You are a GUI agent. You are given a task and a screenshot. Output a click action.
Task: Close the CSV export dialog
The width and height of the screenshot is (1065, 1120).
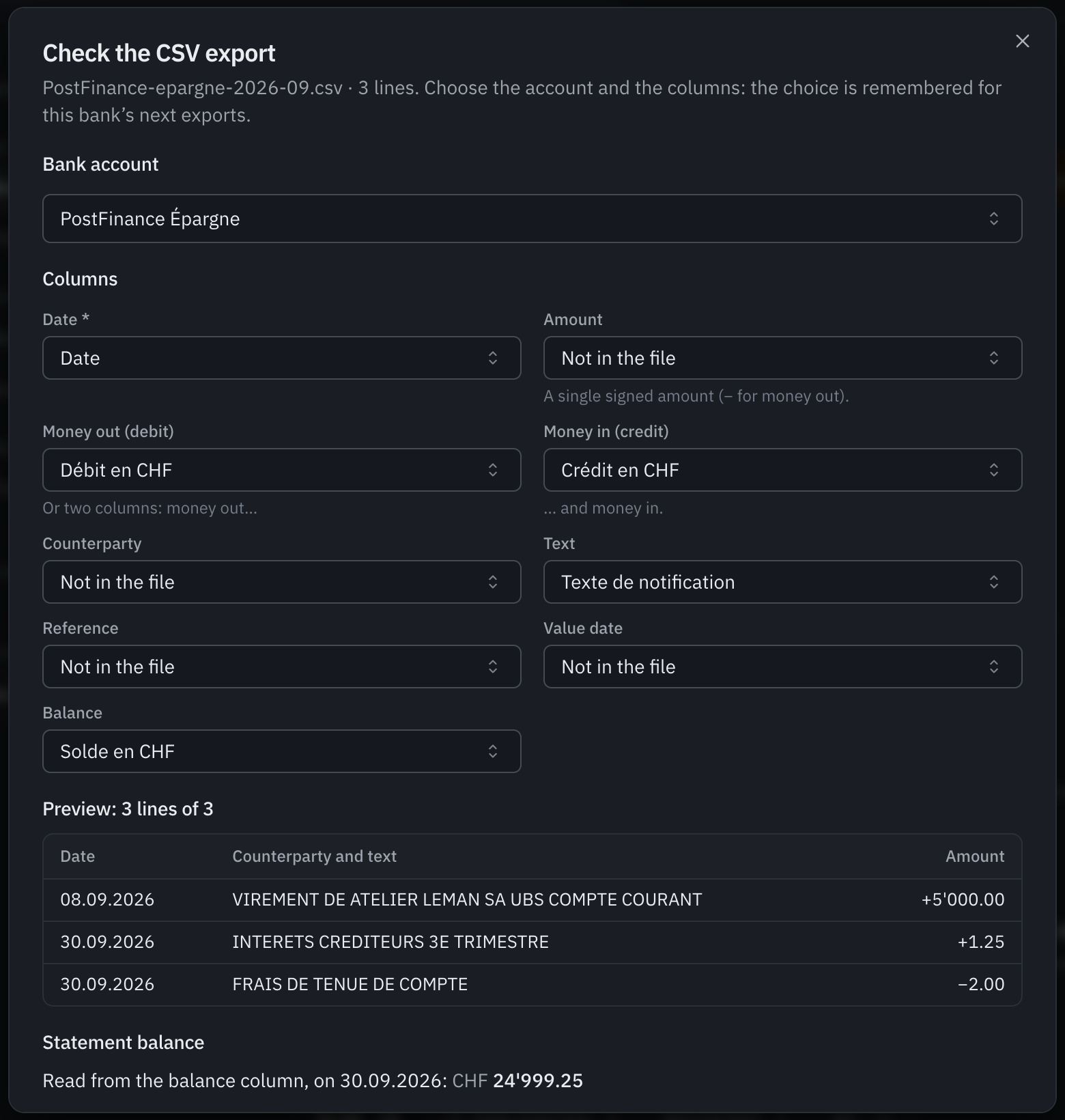pyautogui.click(x=1022, y=41)
